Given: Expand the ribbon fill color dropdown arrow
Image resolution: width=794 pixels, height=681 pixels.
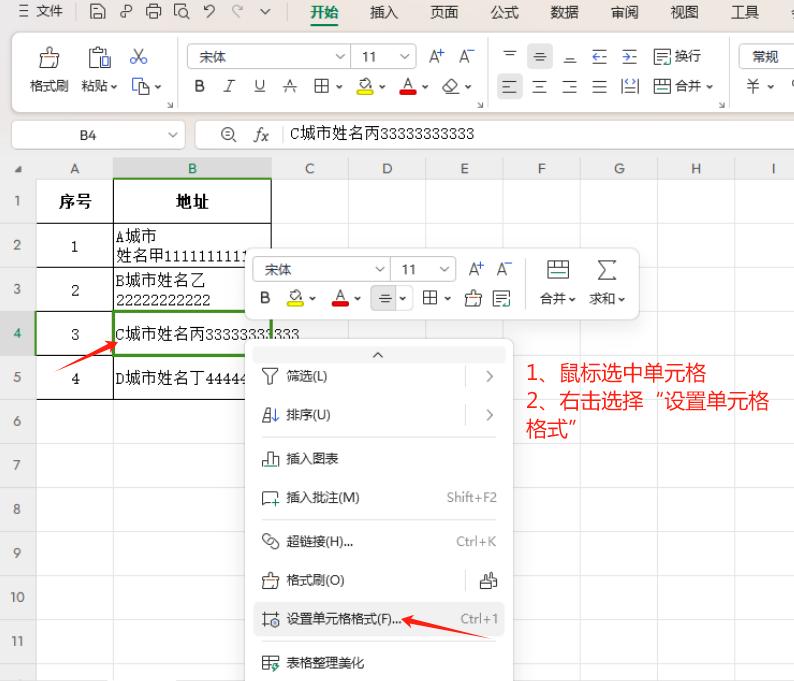Looking at the screenshot, I should (x=382, y=87).
